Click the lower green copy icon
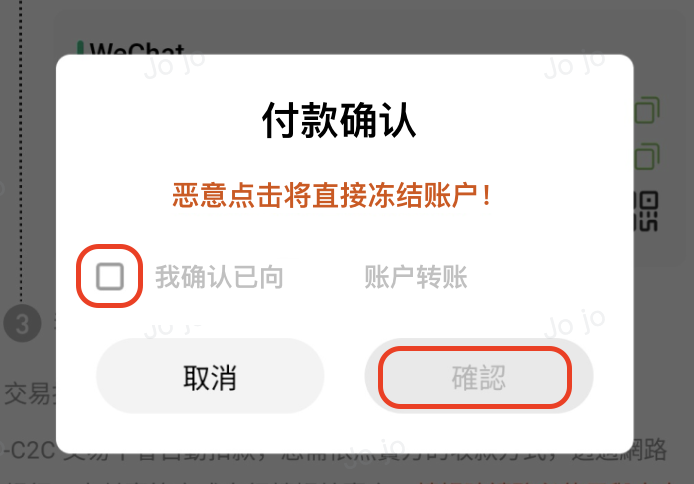The width and height of the screenshot is (694, 484). (647, 156)
